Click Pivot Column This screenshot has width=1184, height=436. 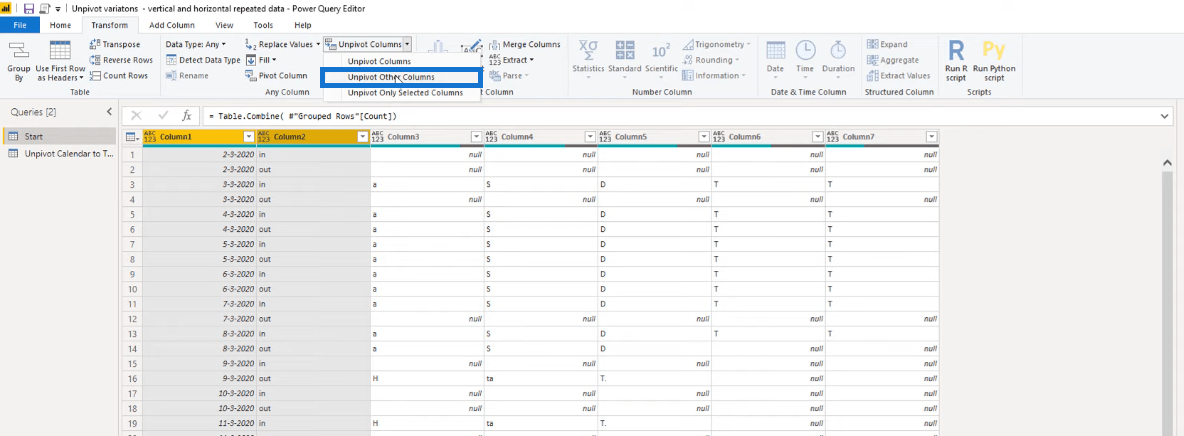pyautogui.click(x=276, y=76)
